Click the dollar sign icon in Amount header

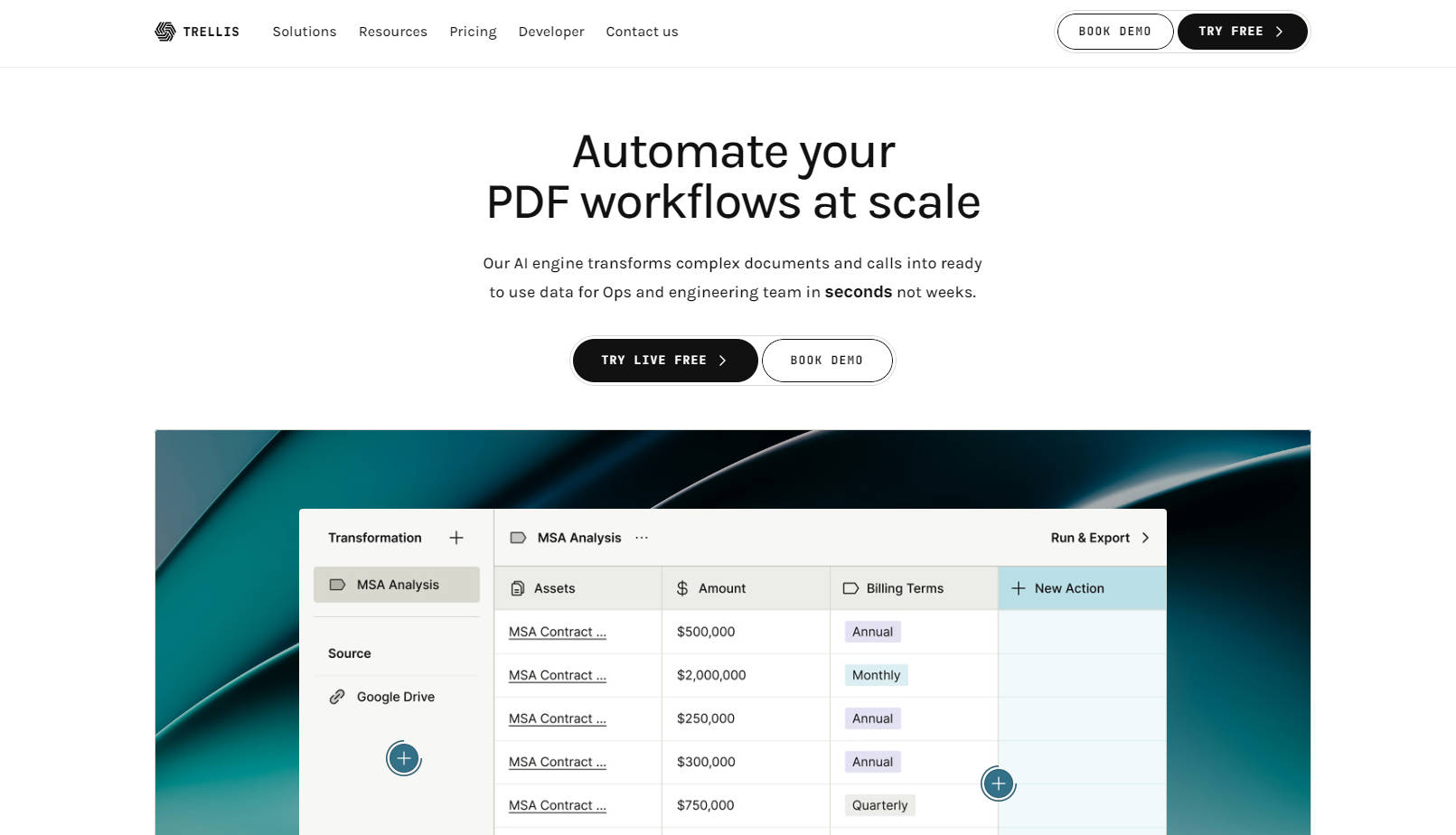pyautogui.click(x=682, y=588)
